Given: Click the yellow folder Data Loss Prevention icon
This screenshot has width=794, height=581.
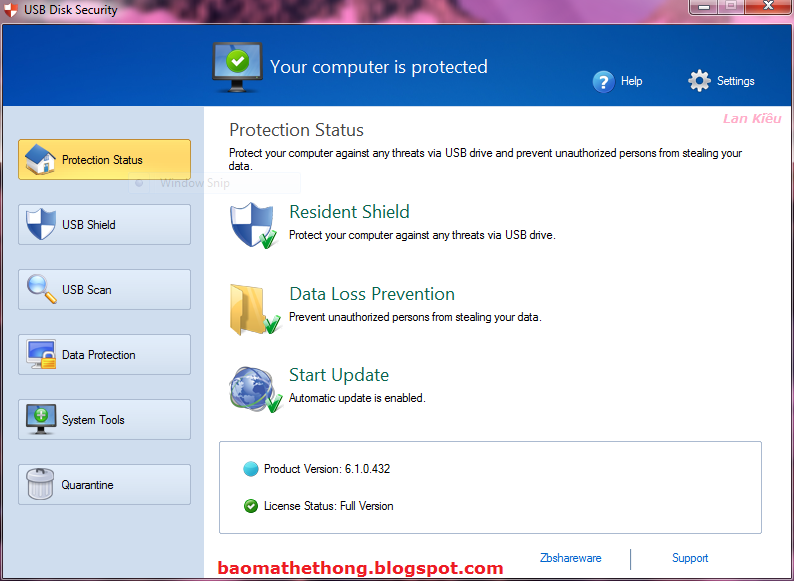Looking at the screenshot, I should coord(254,309).
